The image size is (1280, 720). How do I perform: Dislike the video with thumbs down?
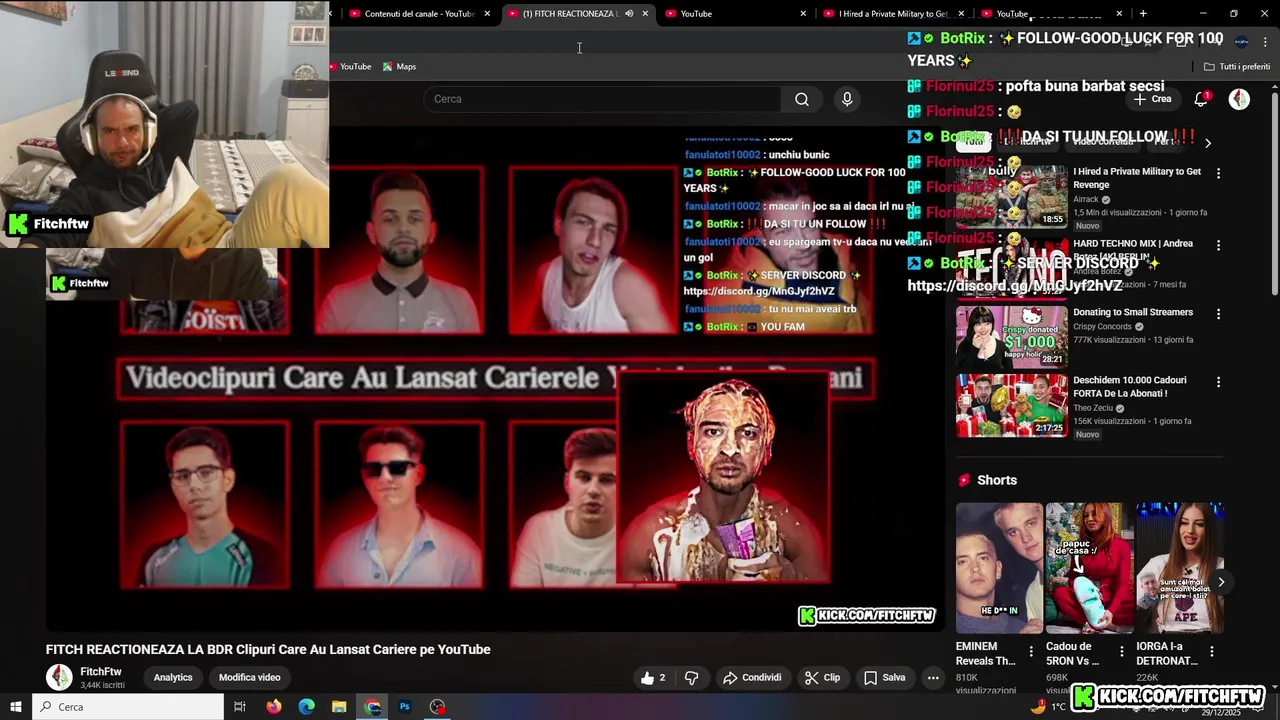691,678
